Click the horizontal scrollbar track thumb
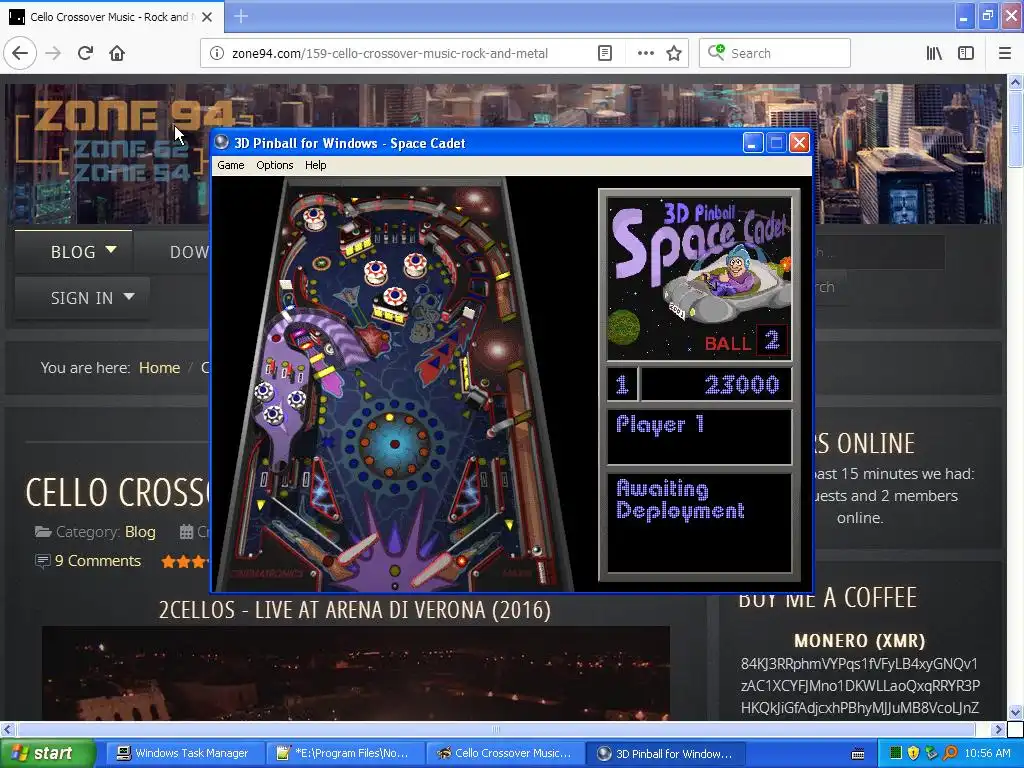Viewport: 1024px width, 768px height. 496,729
